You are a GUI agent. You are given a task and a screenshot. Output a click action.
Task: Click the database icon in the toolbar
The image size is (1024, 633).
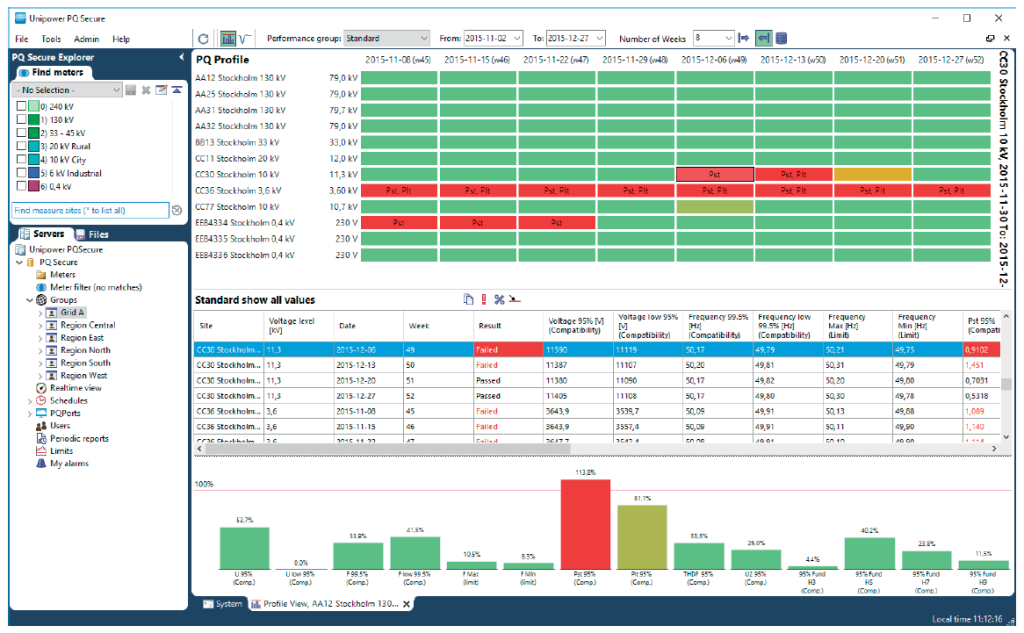[x=781, y=38]
